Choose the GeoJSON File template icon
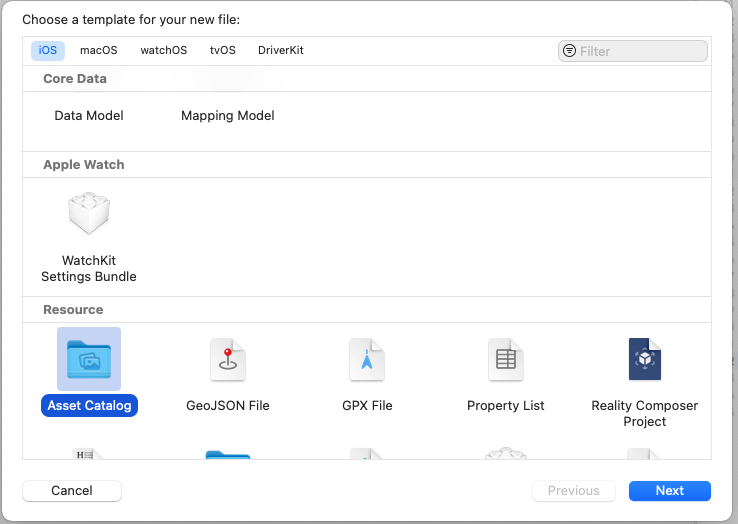This screenshot has width=738, height=524. point(228,359)
